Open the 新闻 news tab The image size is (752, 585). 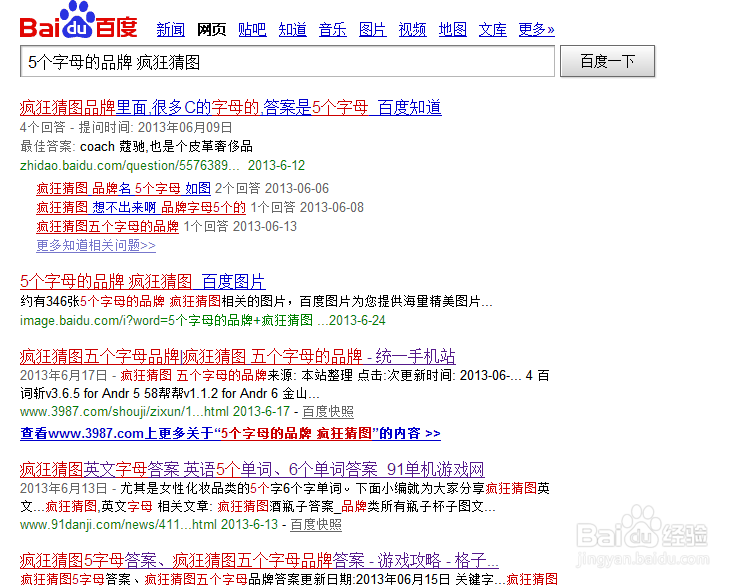[x=171, y=30]
